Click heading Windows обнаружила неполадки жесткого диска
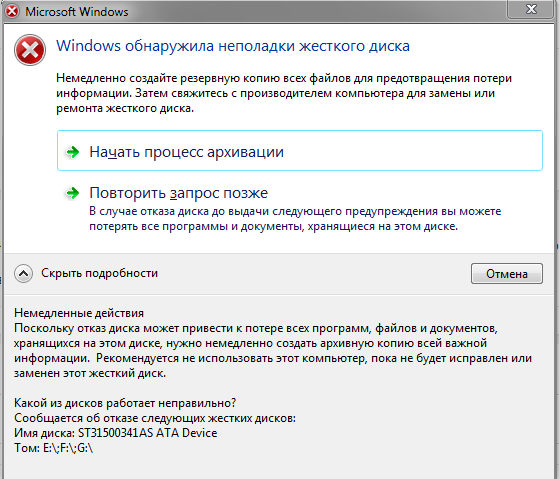This screenshot has height=479, width=559. pos(233,46)
